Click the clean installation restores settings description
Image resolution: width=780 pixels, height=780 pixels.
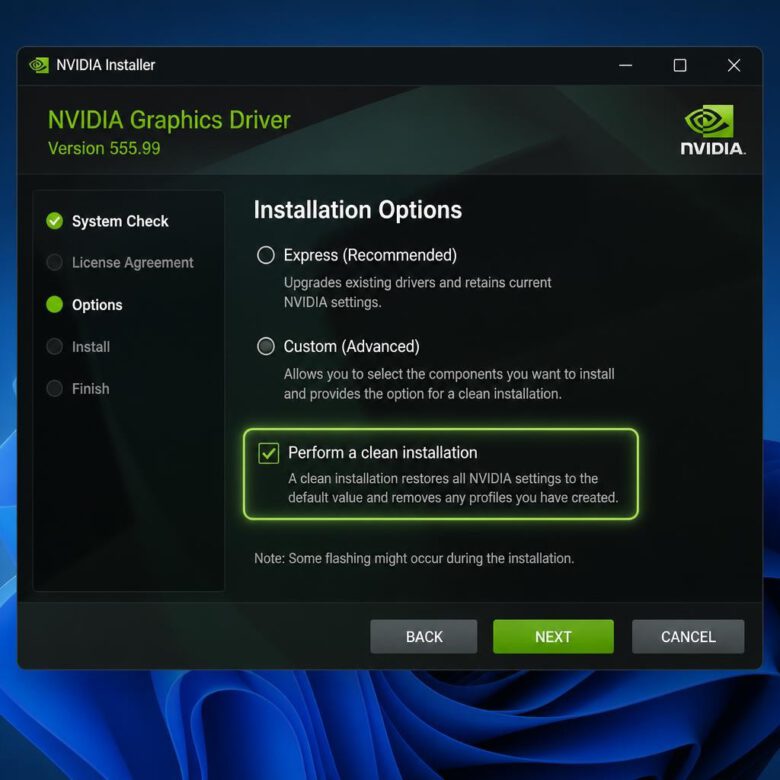453,488
